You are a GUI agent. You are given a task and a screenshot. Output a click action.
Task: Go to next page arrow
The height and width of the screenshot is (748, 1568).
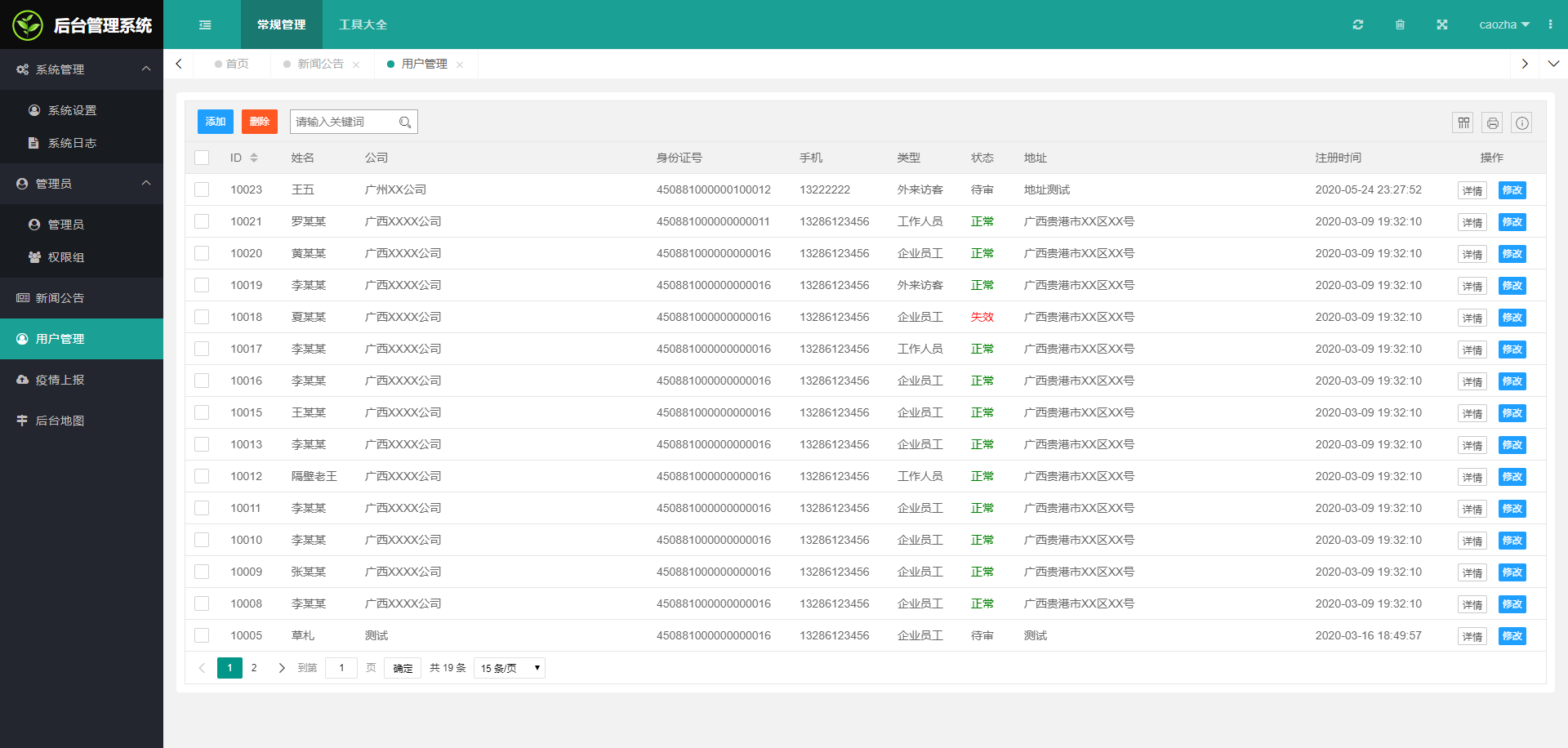(x=282, y=668)
